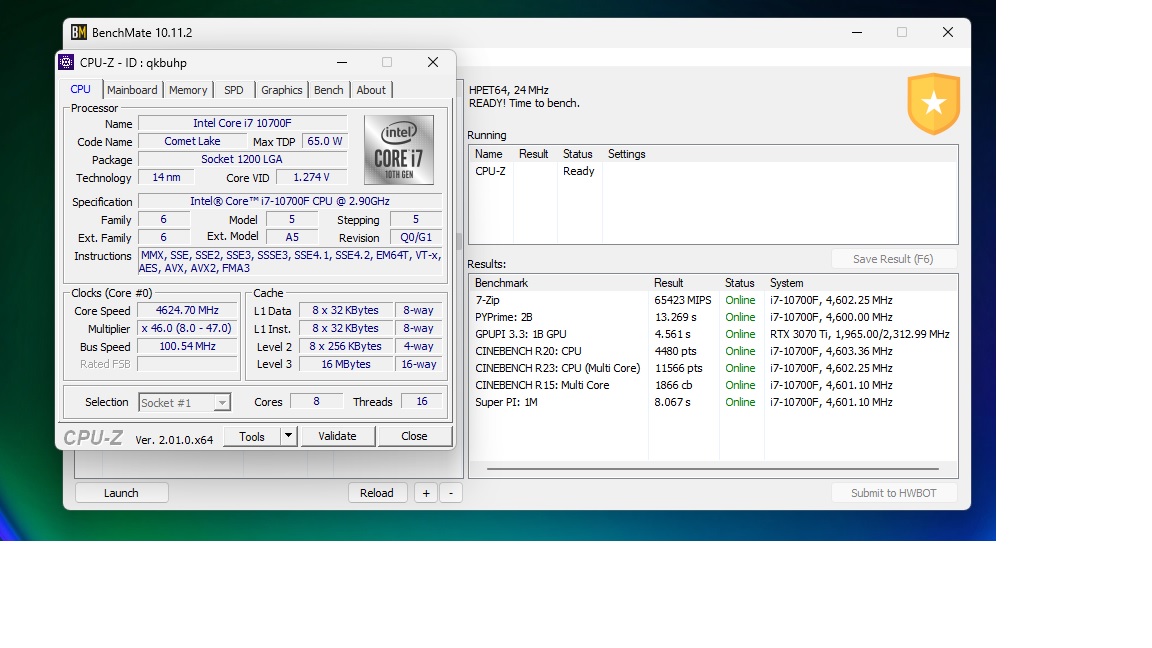Select CINEBENCH R15: Multi Core row

coord(713,385)
